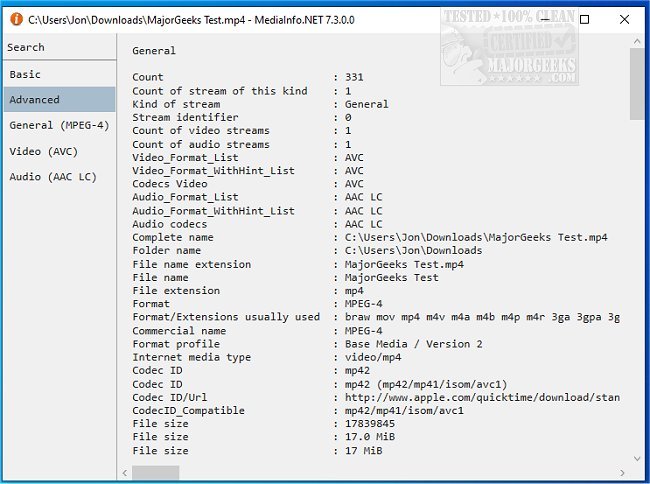
Task: Click the MediaInfo.NET app icon in title bar
Action: 14,19
